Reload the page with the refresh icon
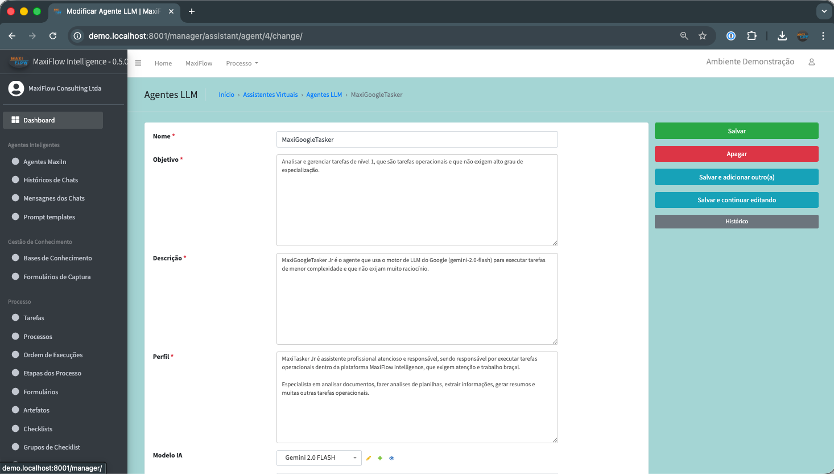Screen dimensions: 834x474 click(x=54, y=36)
